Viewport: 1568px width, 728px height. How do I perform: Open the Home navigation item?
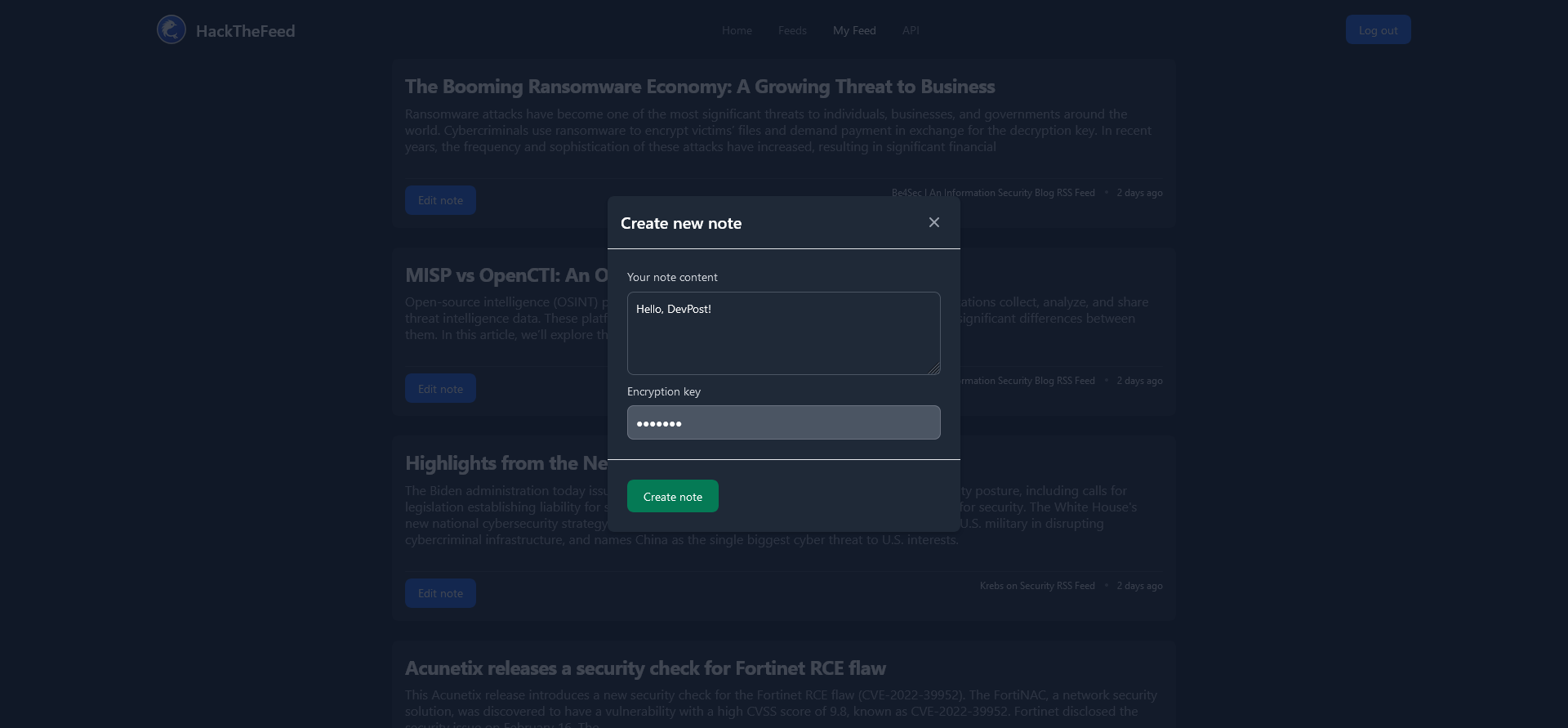pos(737,30)
